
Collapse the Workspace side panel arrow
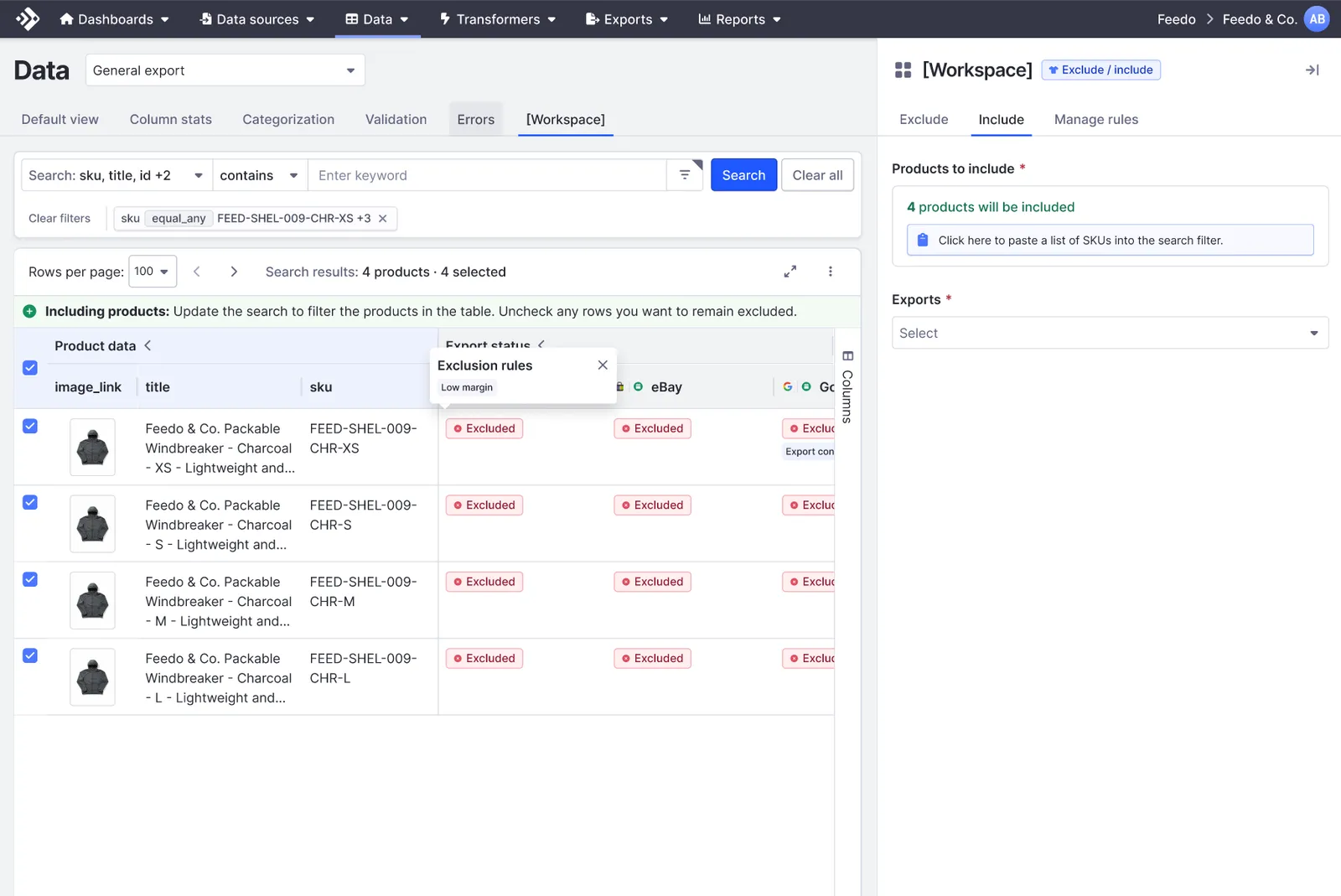point(1313,70)
